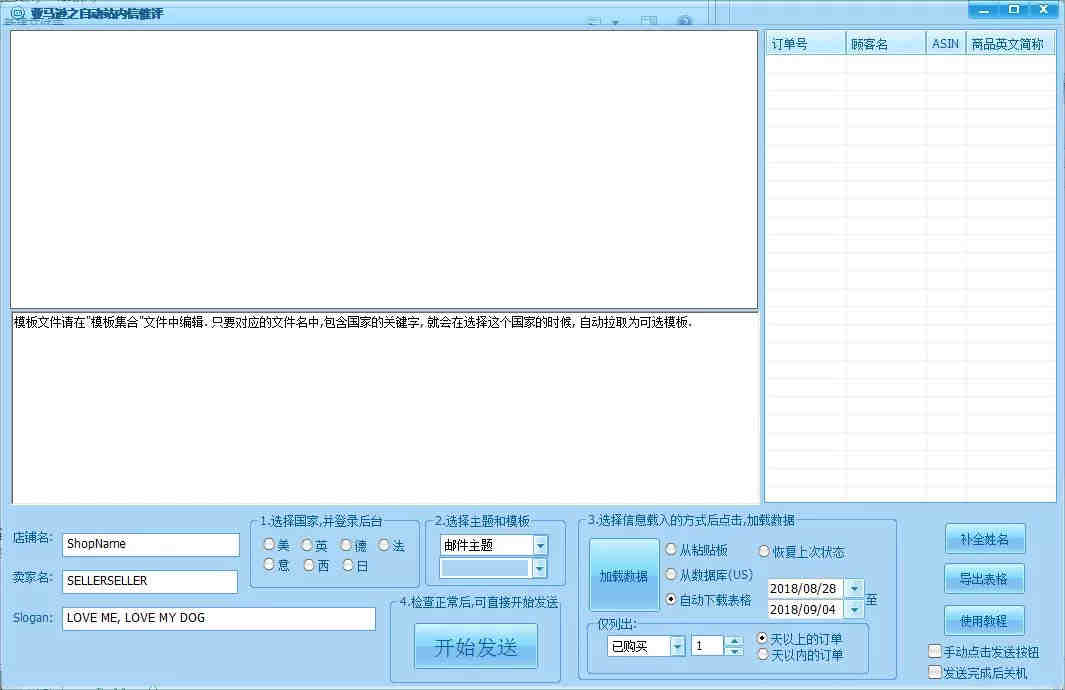Image resolution: width=1065 pixels, height=690 pixels.
Task: Click the 卖家名 SELLERSELLER input field
Action: pyautogui.click(x=150, y=581)
